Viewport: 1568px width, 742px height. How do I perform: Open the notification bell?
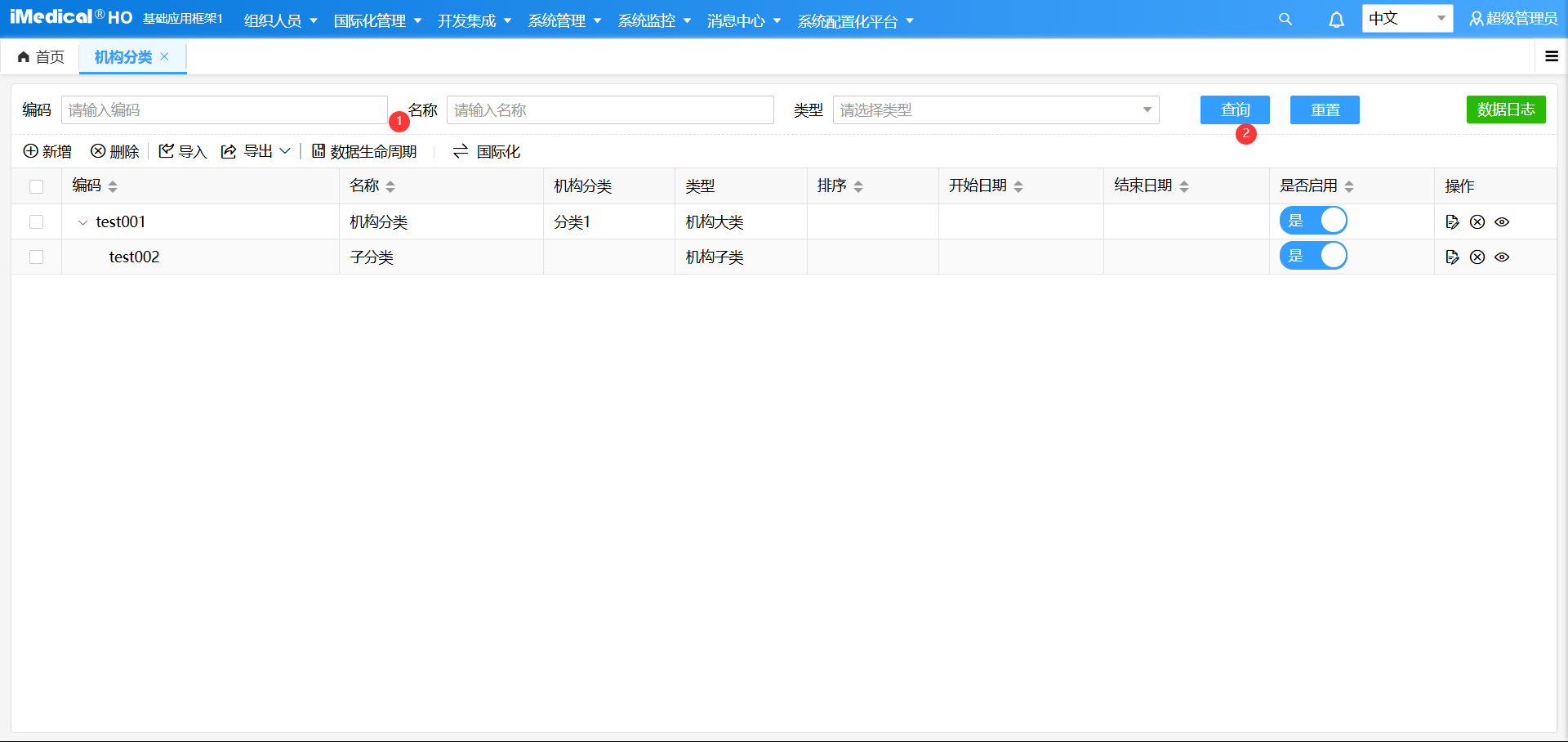pyautogui.click(x=1336, y=20)
